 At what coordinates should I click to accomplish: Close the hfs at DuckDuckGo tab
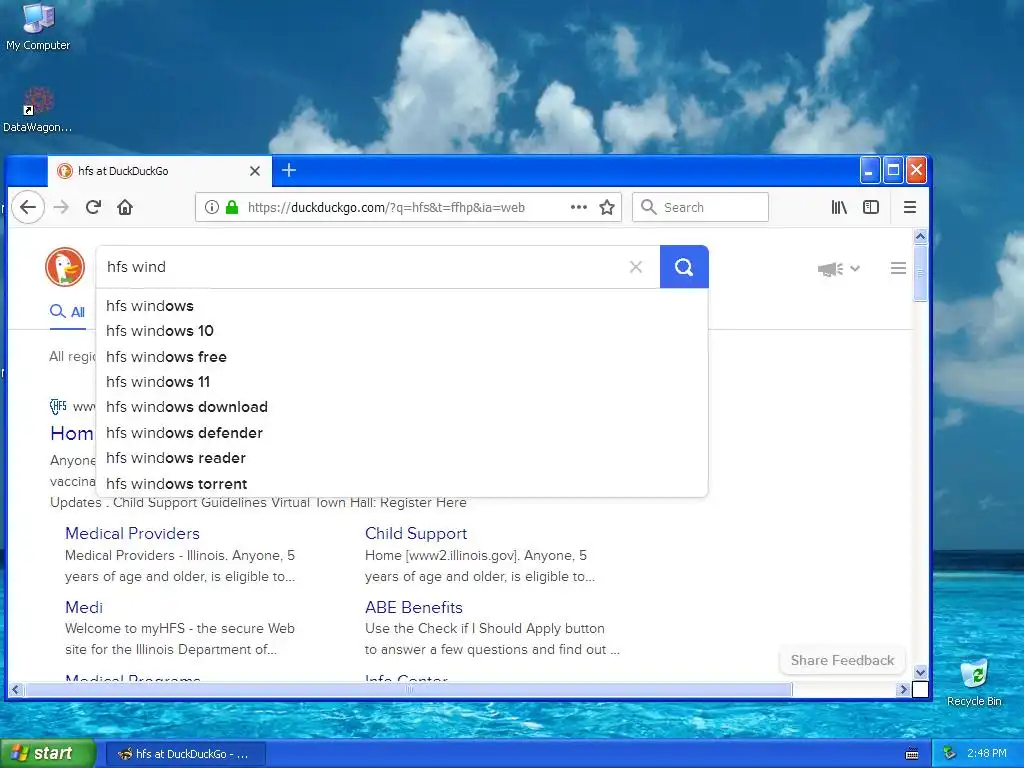point(255,171)
